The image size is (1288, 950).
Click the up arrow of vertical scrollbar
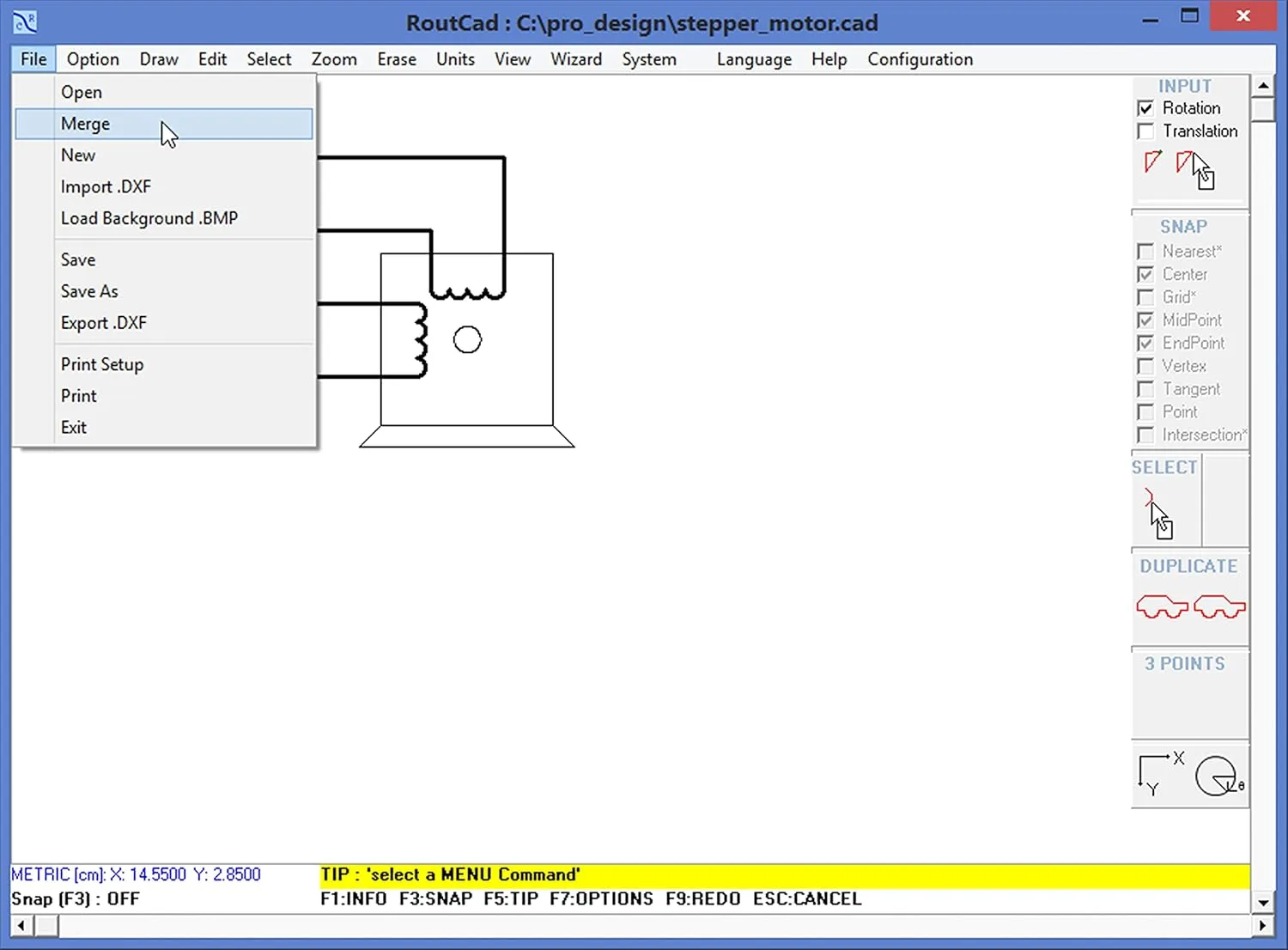[x=1263, y=84]
